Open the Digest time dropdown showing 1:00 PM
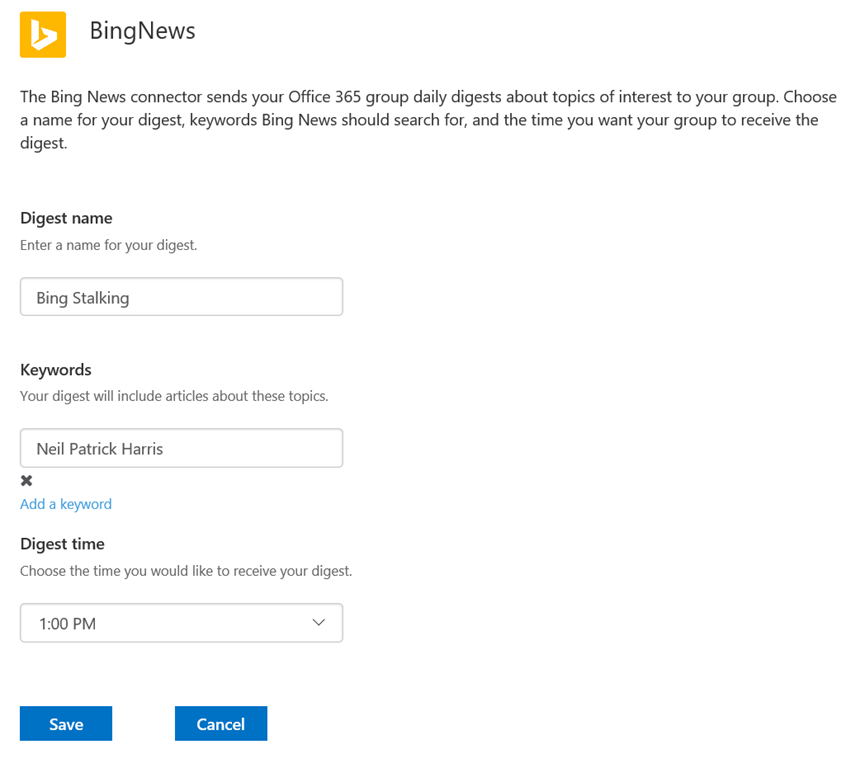 click(x=181, y=623)
